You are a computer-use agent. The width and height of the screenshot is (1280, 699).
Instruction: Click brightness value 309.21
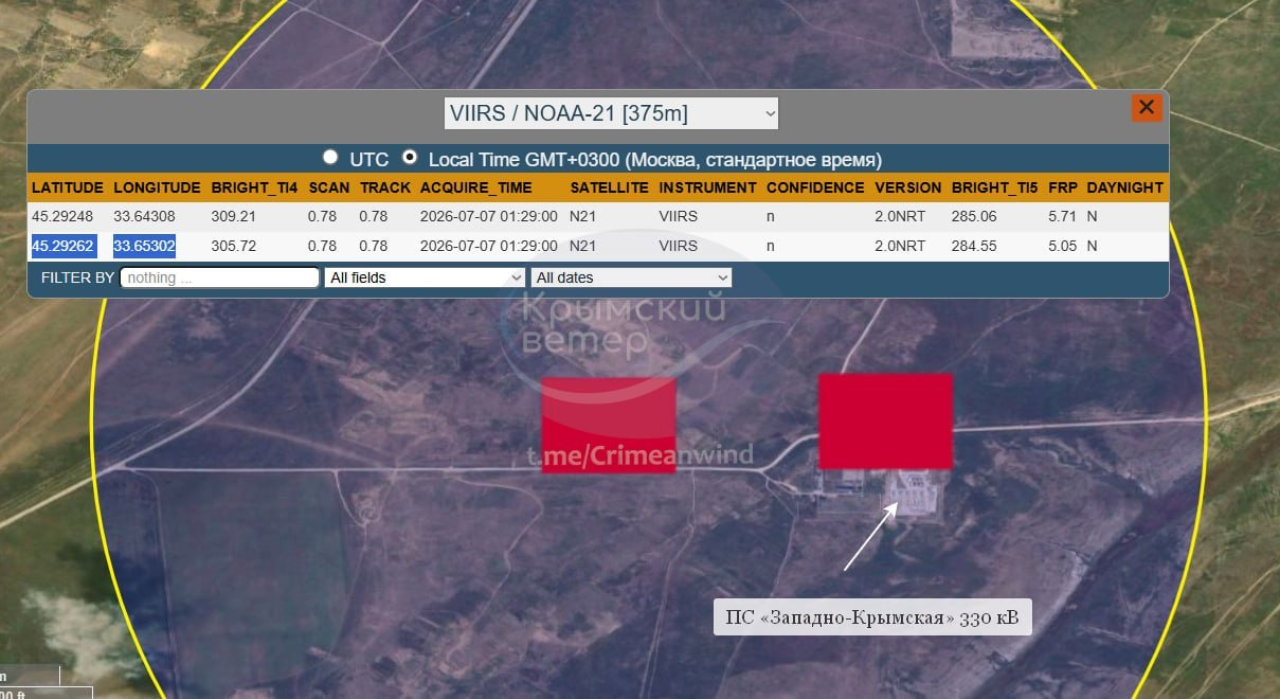[x=234, y=216]
